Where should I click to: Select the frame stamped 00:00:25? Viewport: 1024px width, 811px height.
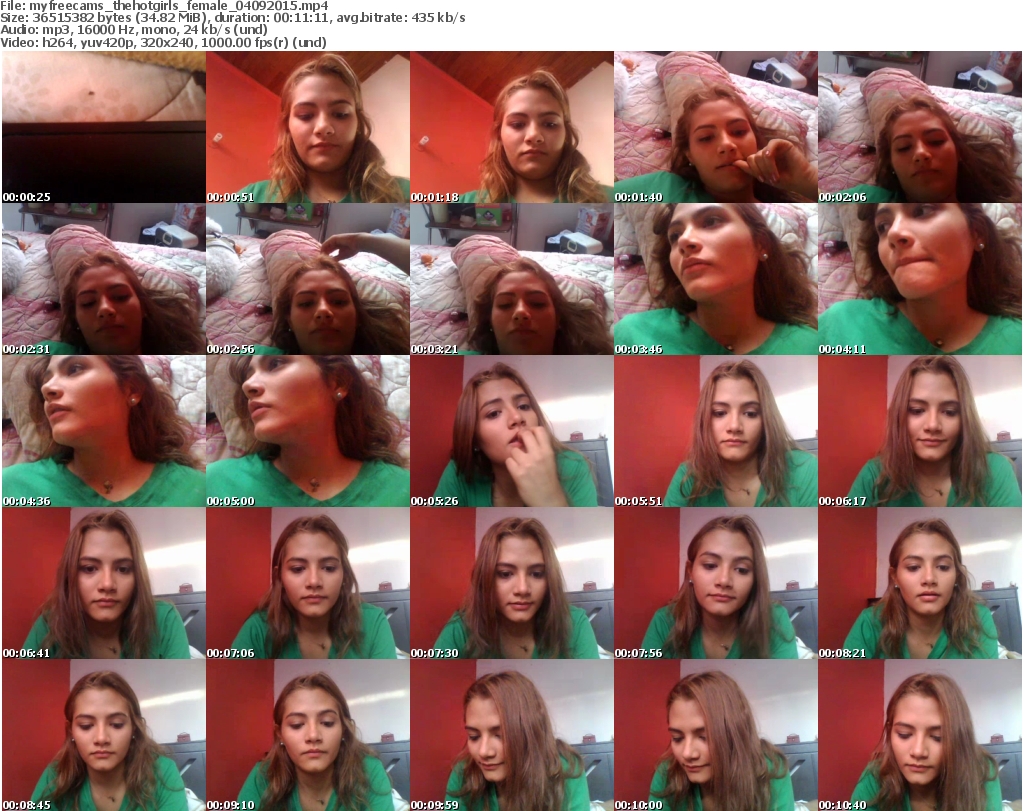(104, 127)
